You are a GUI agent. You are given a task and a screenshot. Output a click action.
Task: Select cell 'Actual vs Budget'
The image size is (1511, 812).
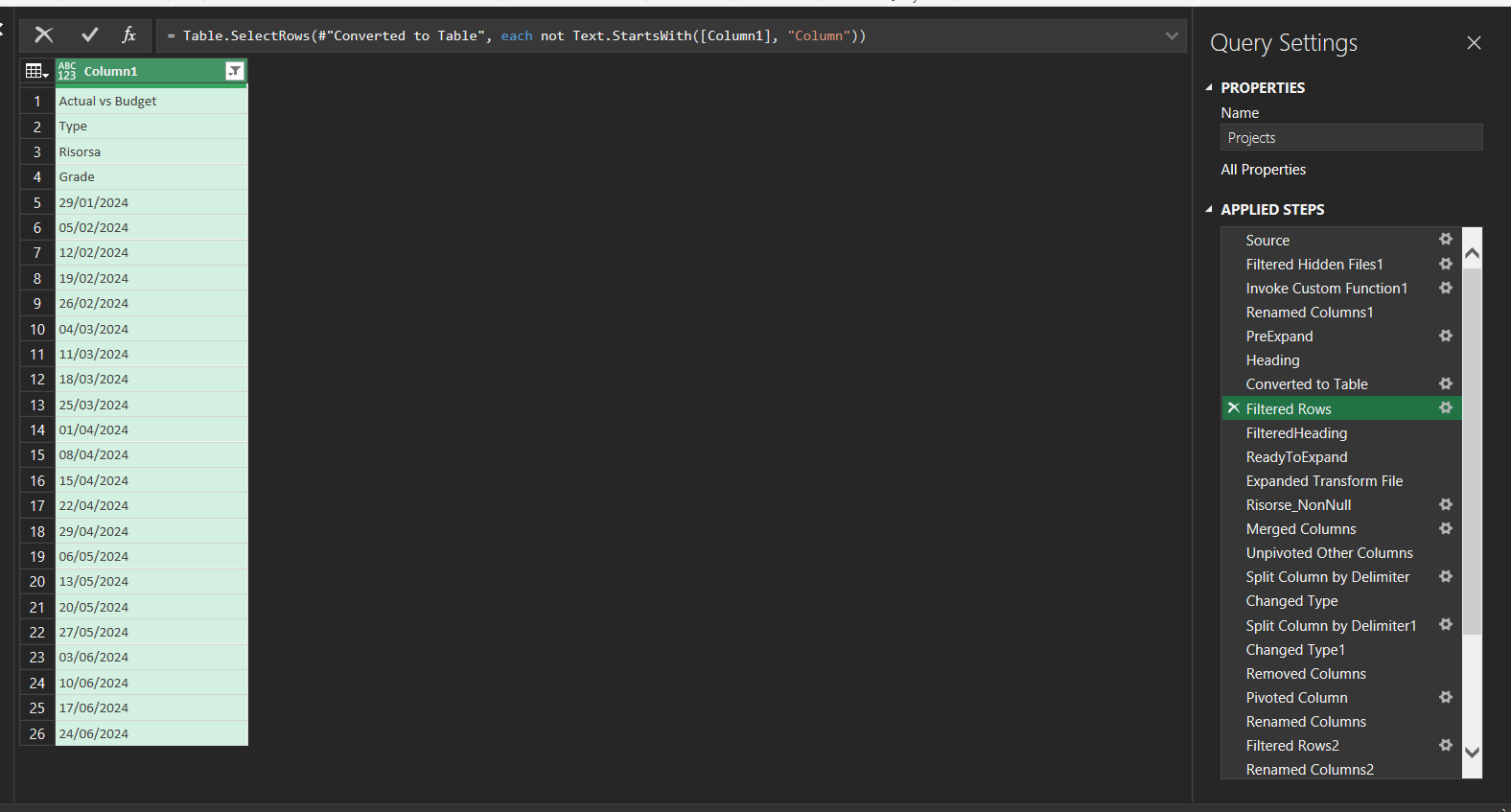[151, 101]
